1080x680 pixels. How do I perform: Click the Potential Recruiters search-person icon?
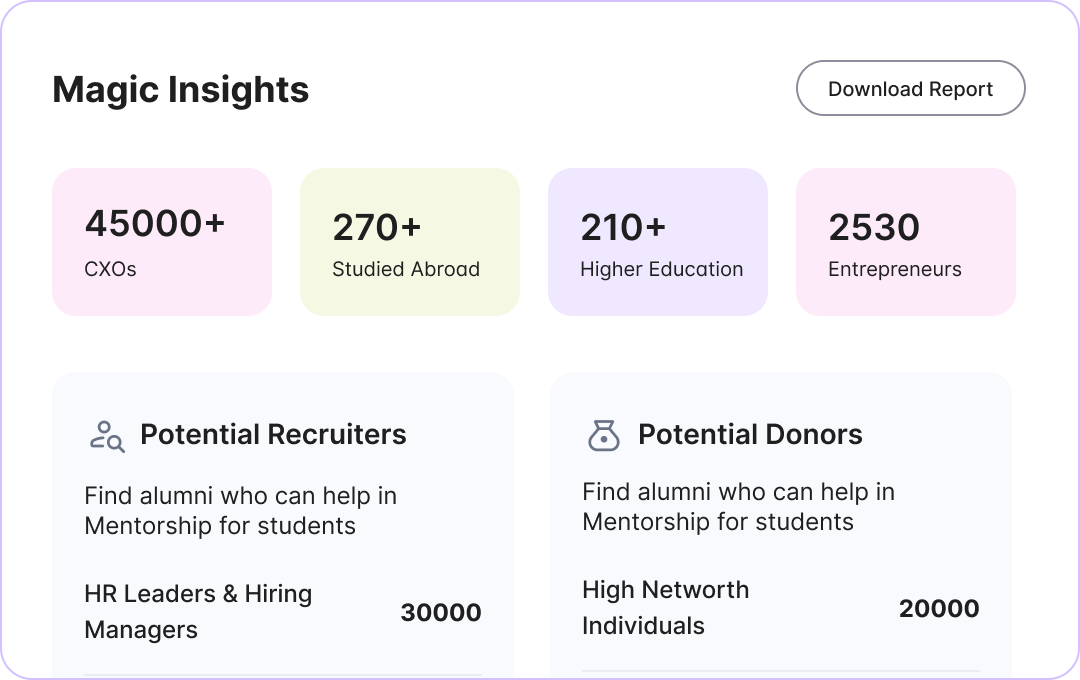(106, 436)
